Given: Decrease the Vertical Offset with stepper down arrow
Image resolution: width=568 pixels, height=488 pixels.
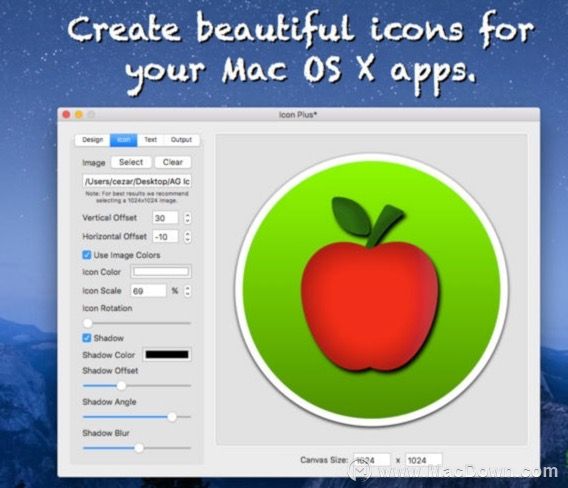Looking at the screenshot, I should [x=187, y=221].
